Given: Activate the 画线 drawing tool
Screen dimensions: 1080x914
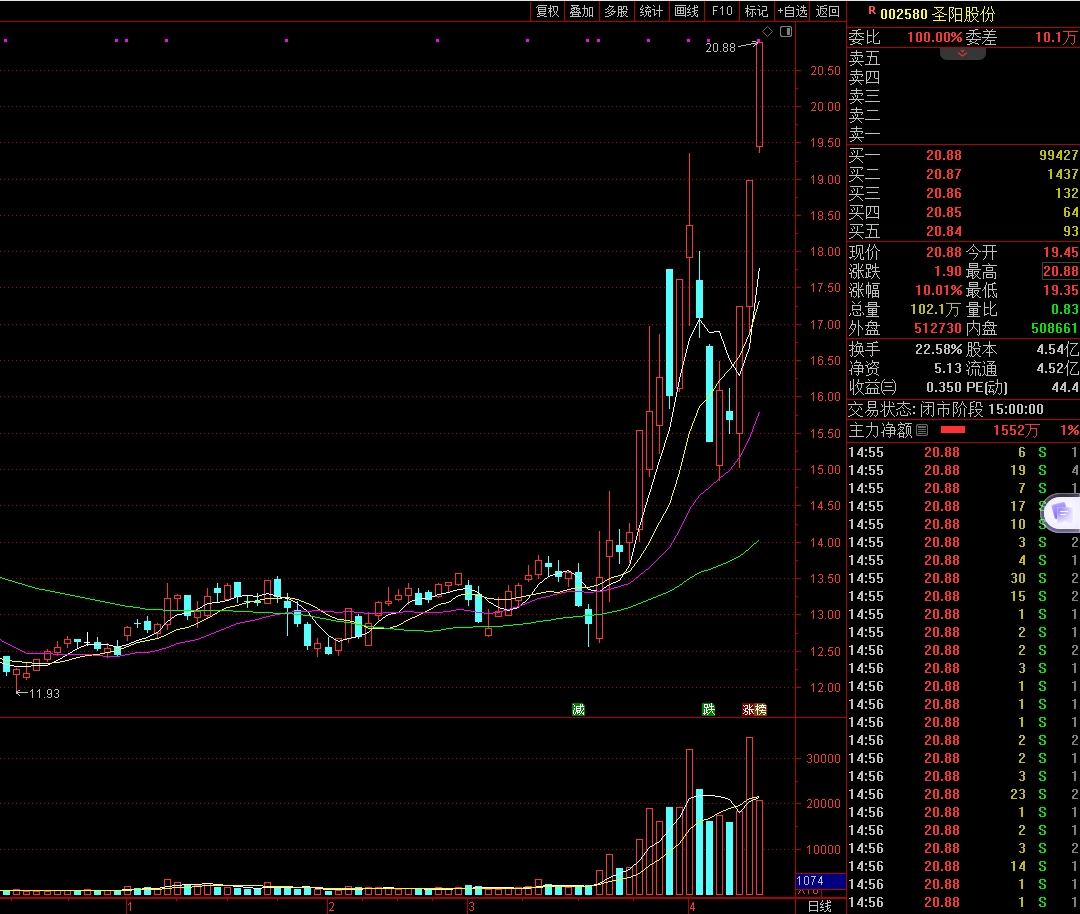Looking at the screenshot, I should [x=686, y=11].
